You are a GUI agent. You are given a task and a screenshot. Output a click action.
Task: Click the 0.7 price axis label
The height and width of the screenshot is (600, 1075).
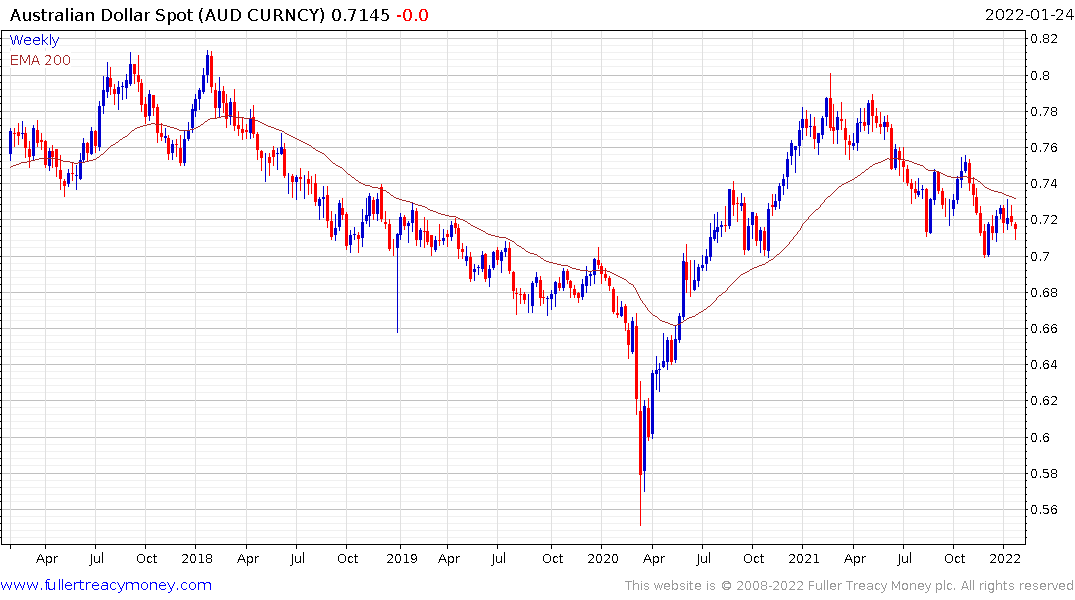pos(1040,256)
